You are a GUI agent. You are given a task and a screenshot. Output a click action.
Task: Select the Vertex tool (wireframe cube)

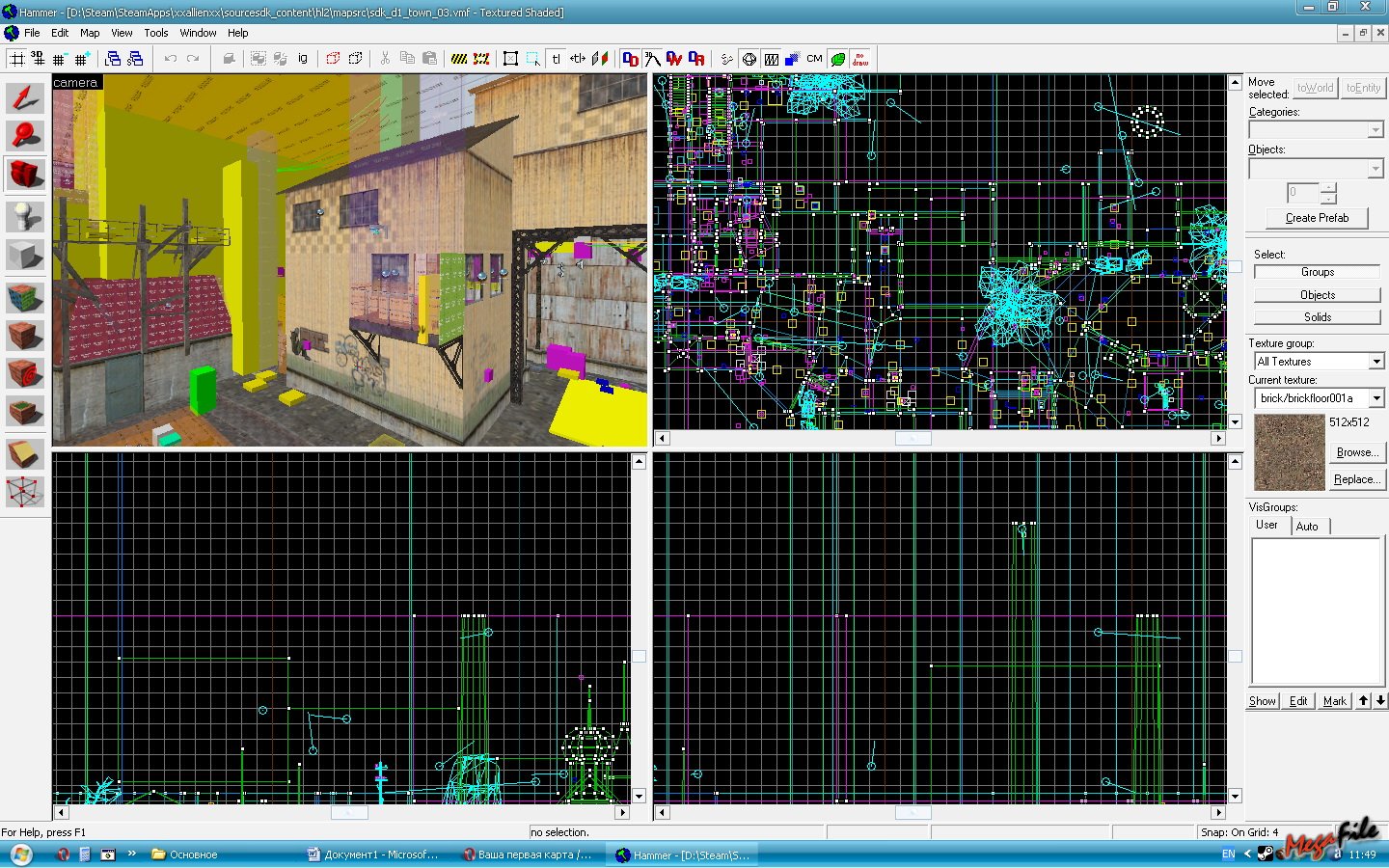[x=25, y=492]
